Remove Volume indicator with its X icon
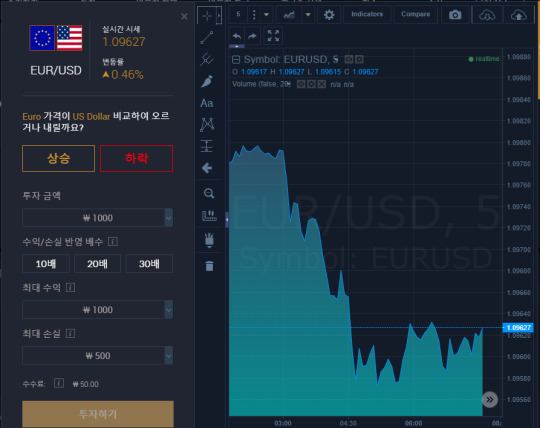This screenshot has width=540, height=428. [322, 84]
